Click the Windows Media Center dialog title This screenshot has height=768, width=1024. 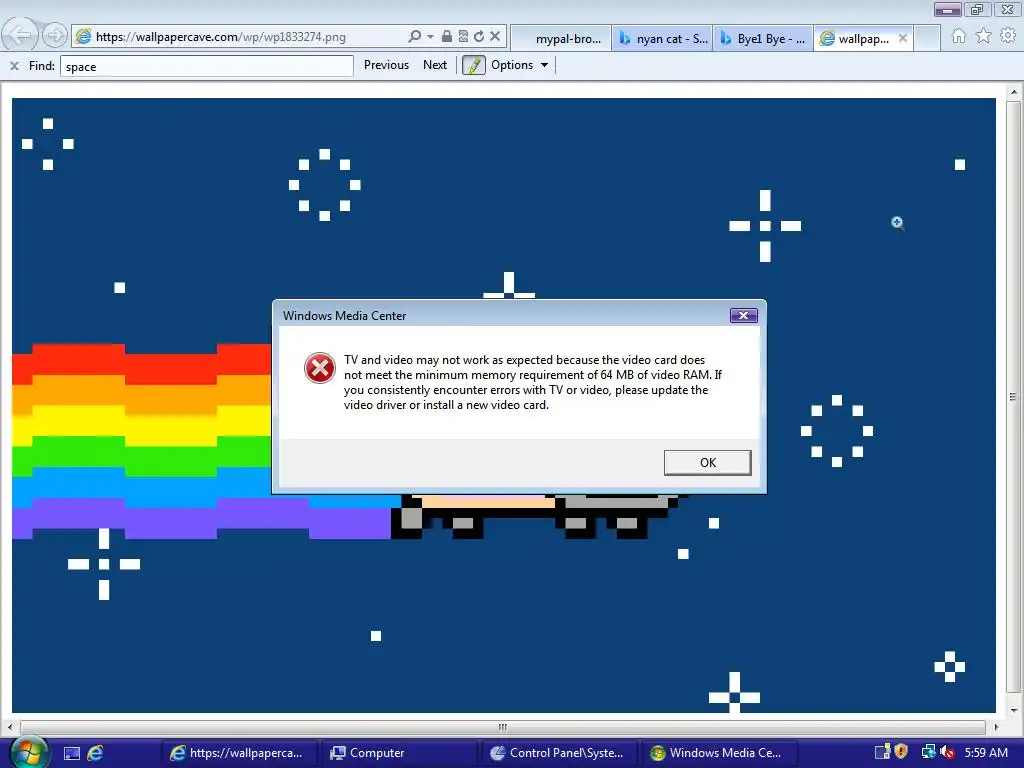344,315
